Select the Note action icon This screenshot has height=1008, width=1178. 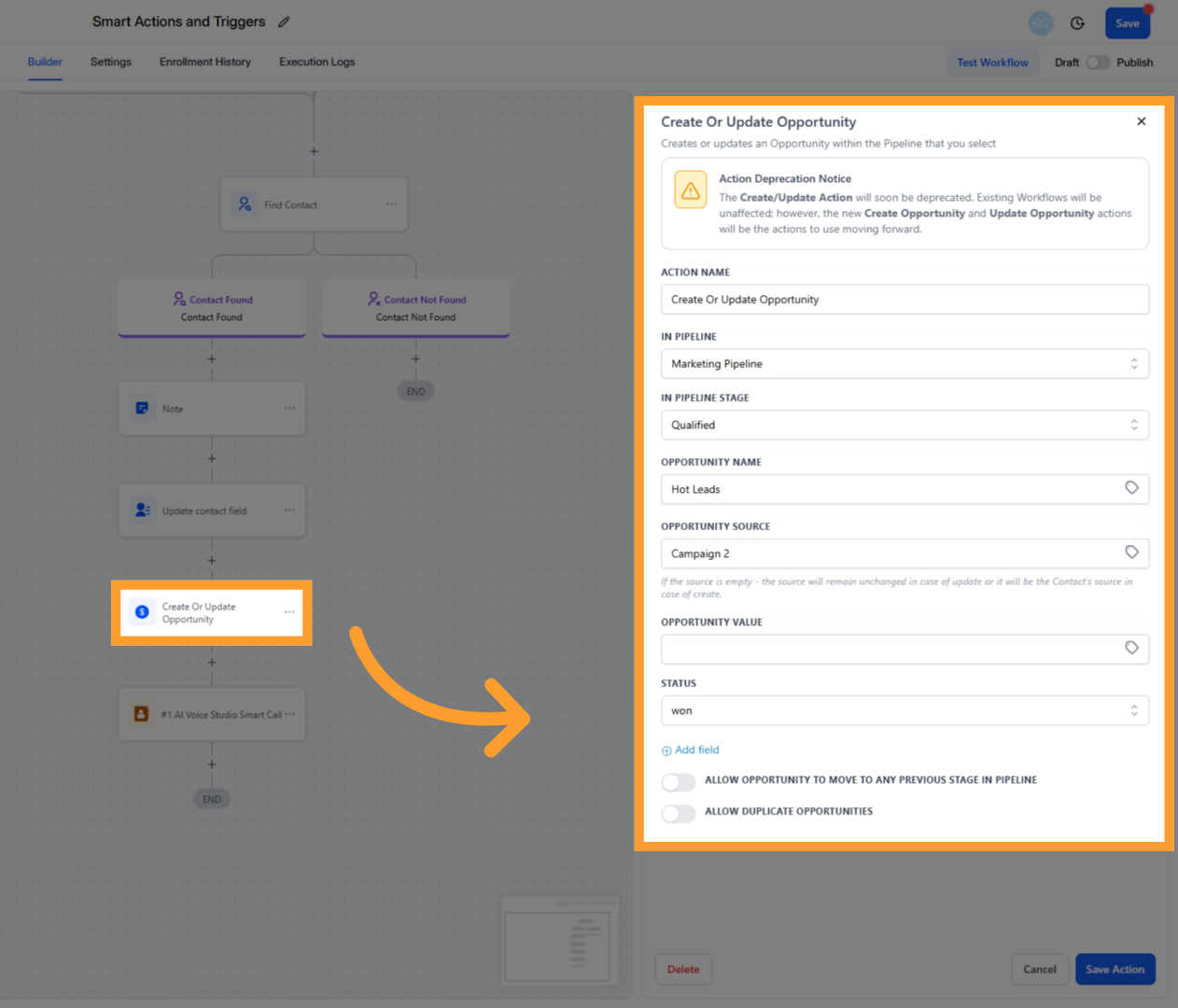pyautogui.click(x=142, y=408)
